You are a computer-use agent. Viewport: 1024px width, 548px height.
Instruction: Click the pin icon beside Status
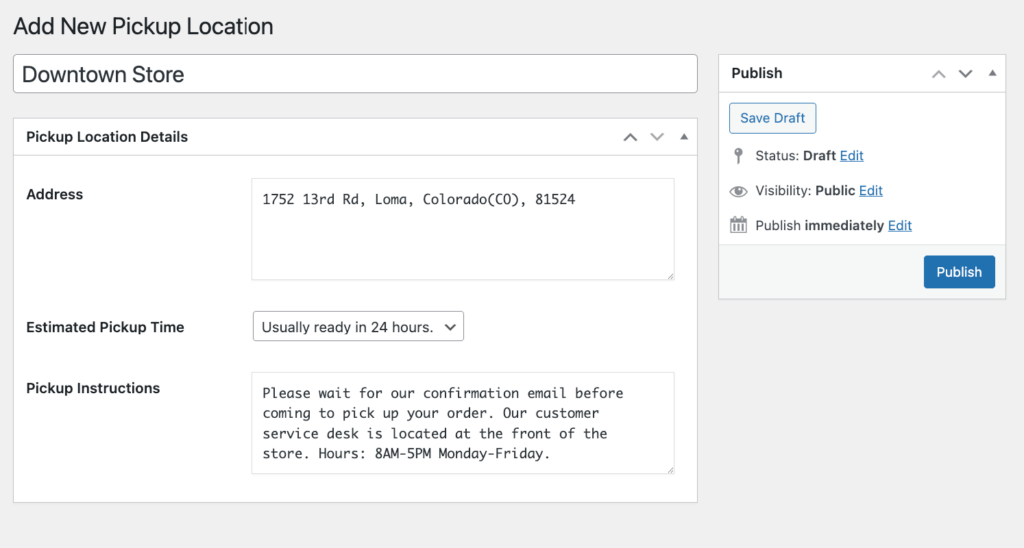tap(739, 156)
